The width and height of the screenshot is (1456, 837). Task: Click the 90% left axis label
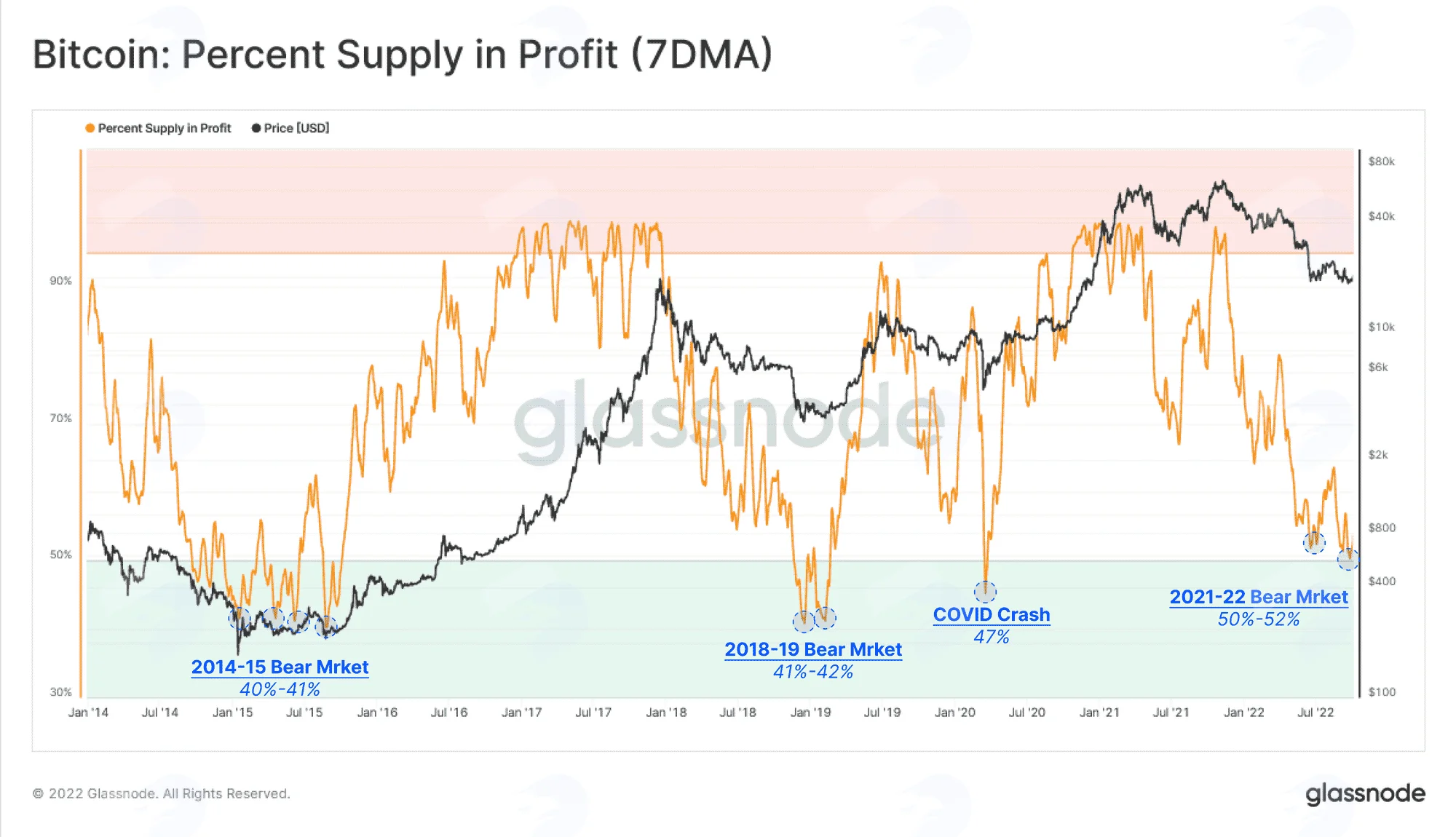click(61, 281)
